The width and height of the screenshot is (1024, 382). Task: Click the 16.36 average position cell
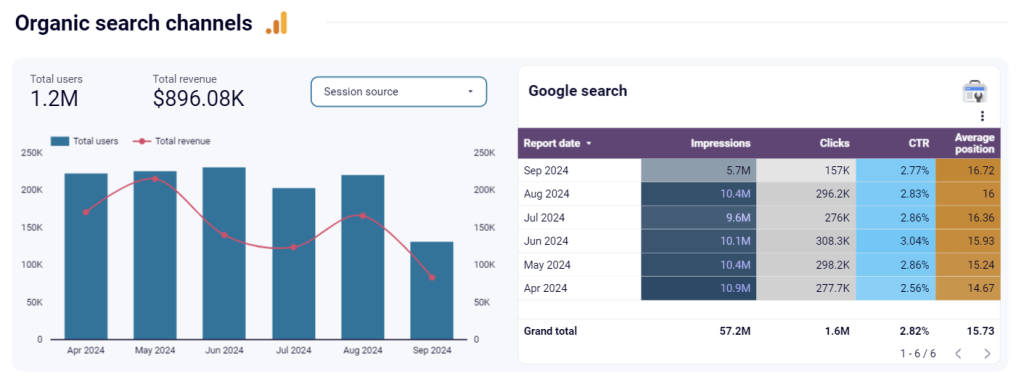968,217
